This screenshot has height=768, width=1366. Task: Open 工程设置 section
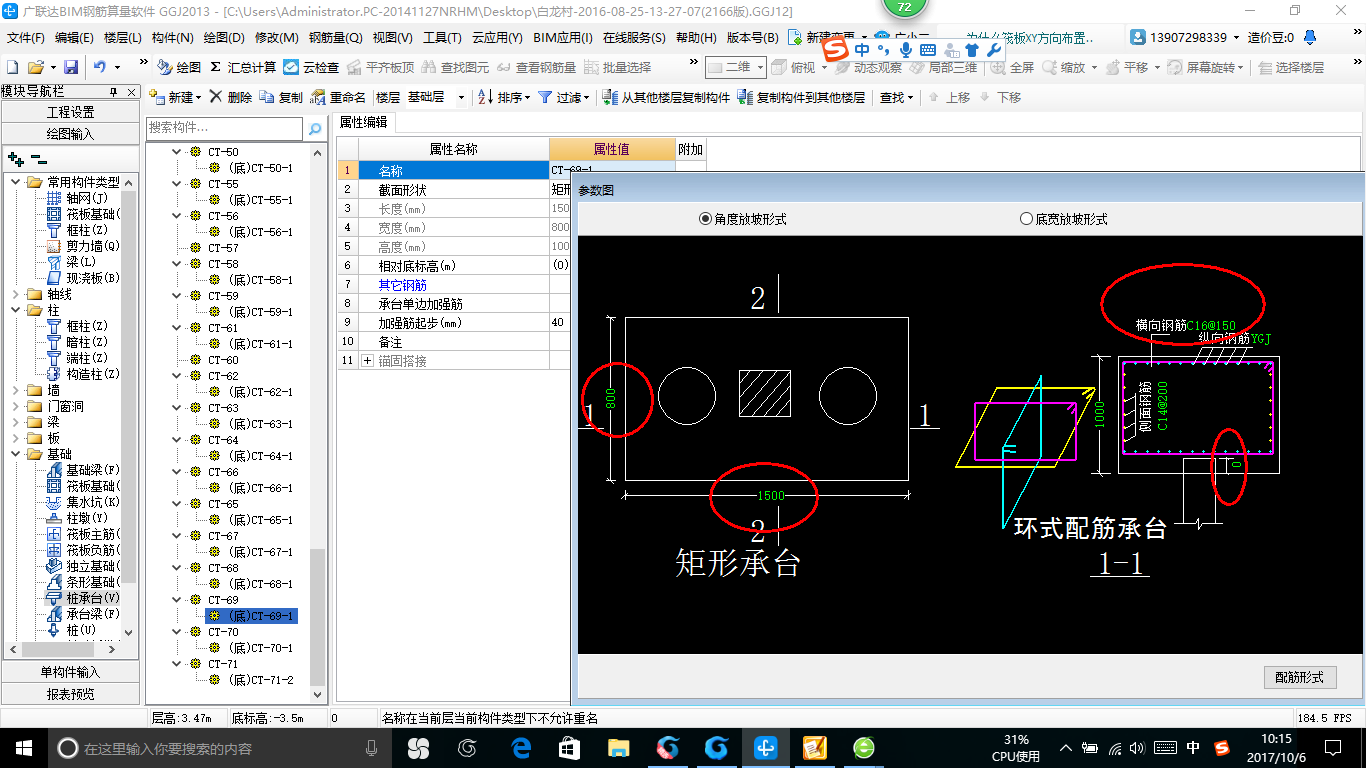click(71, 112)
